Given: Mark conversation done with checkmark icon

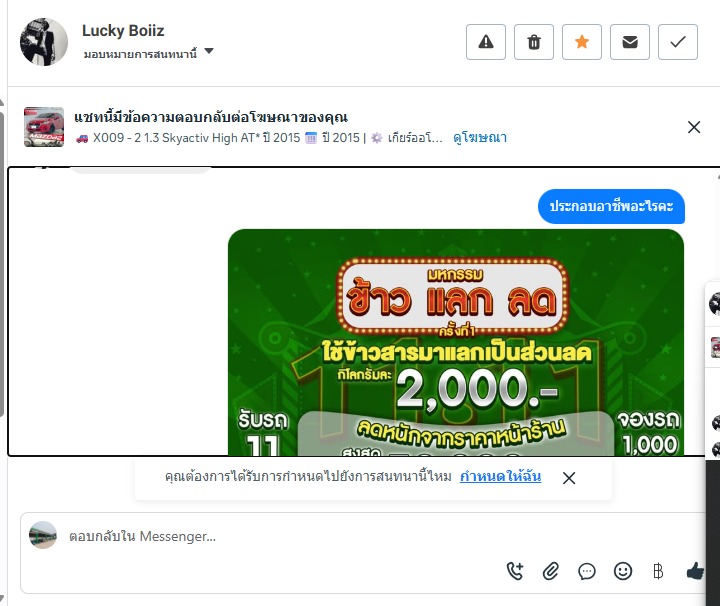Looking at the screenshot, I should click(x=678, y=42).
